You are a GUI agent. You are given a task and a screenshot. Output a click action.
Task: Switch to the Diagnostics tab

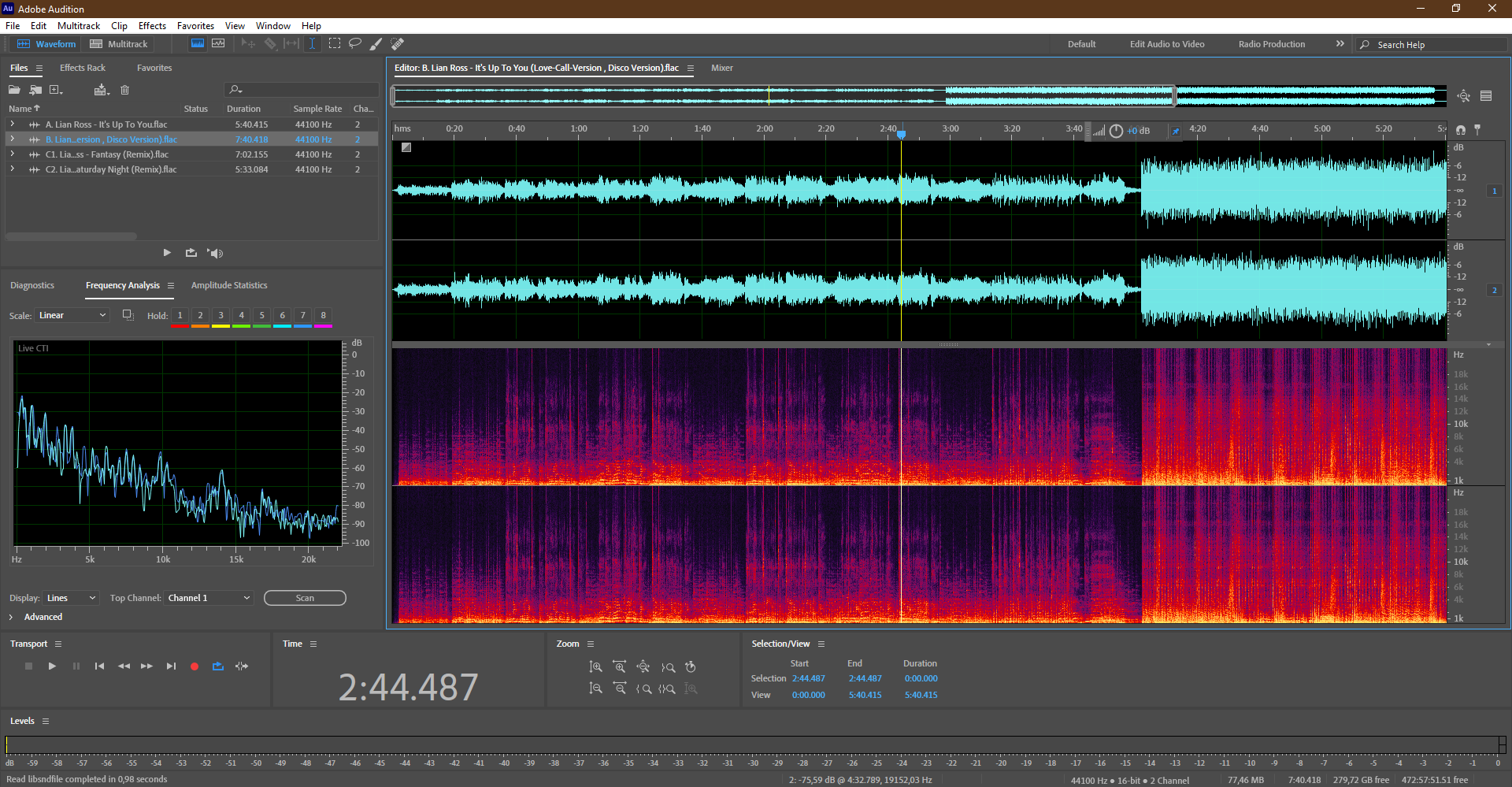(x=32, y=285)
